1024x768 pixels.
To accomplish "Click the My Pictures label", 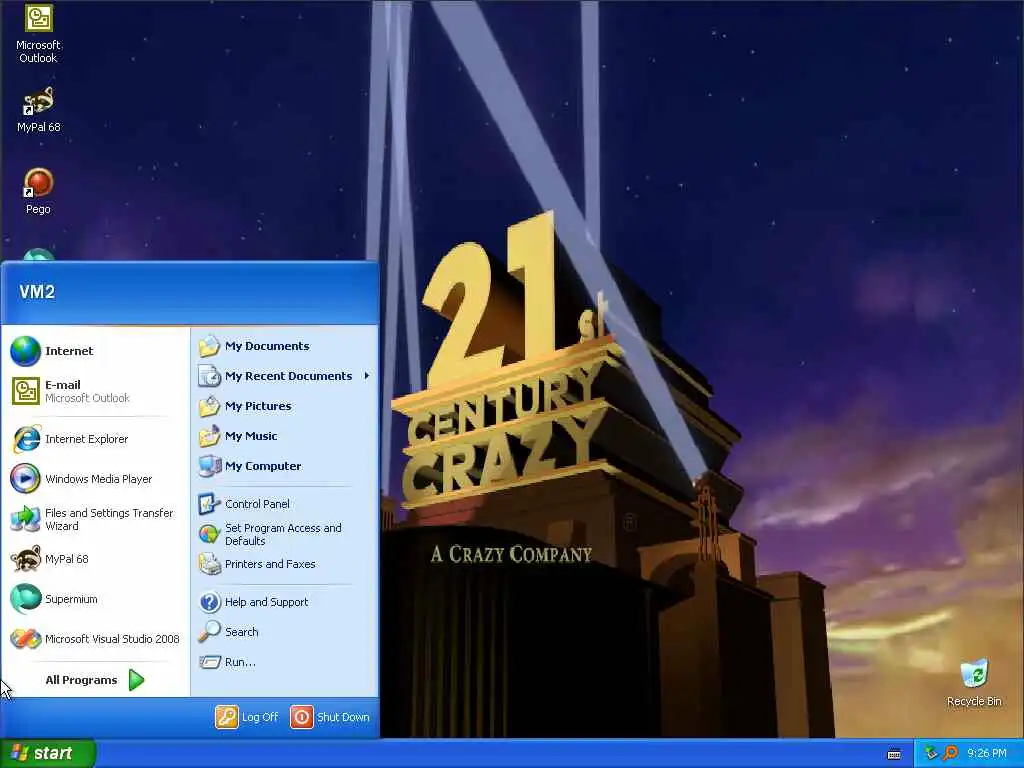I will [258, 406].
